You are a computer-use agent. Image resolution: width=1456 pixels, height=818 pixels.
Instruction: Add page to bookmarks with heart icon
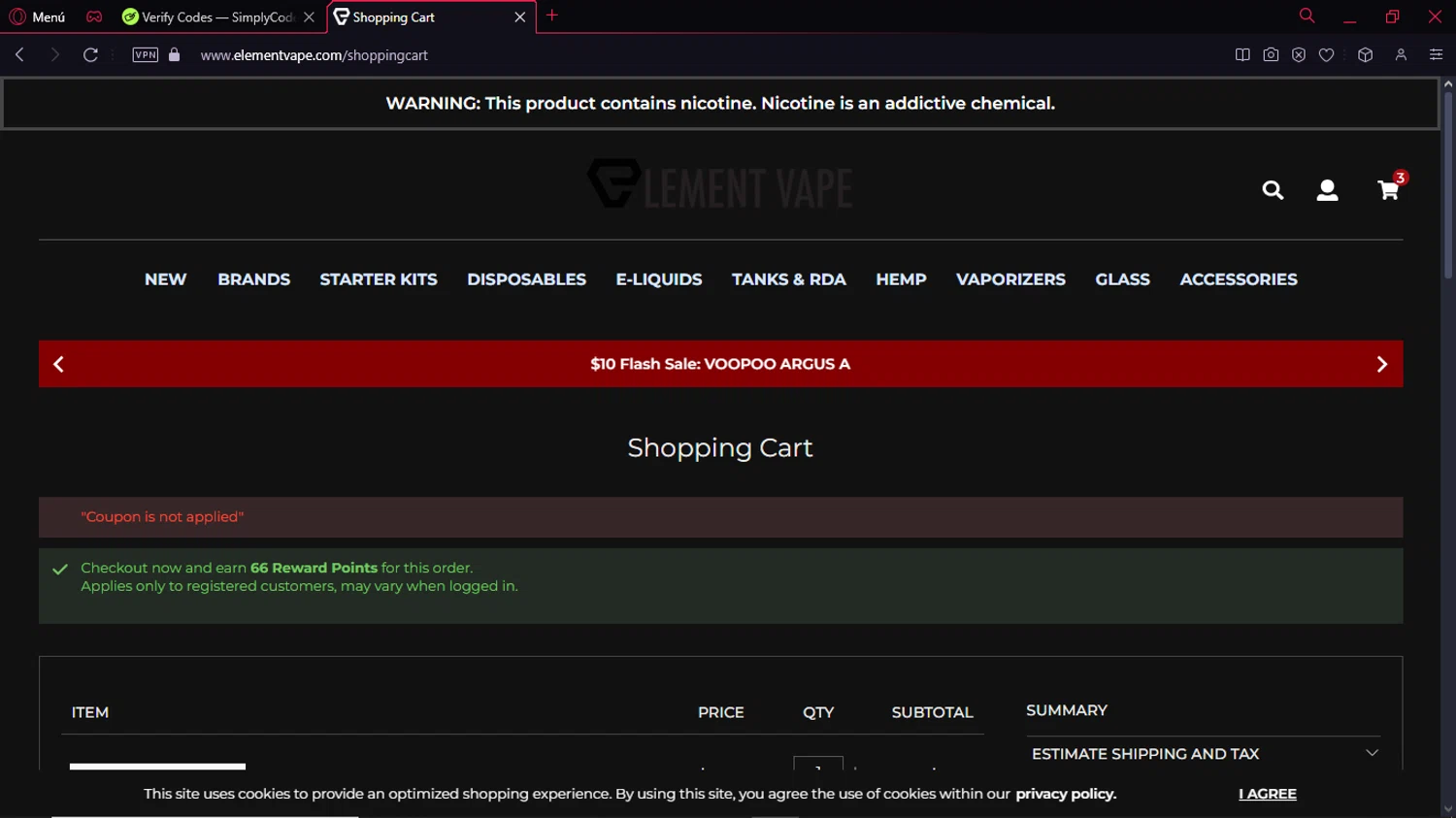tap(1326, 55)
